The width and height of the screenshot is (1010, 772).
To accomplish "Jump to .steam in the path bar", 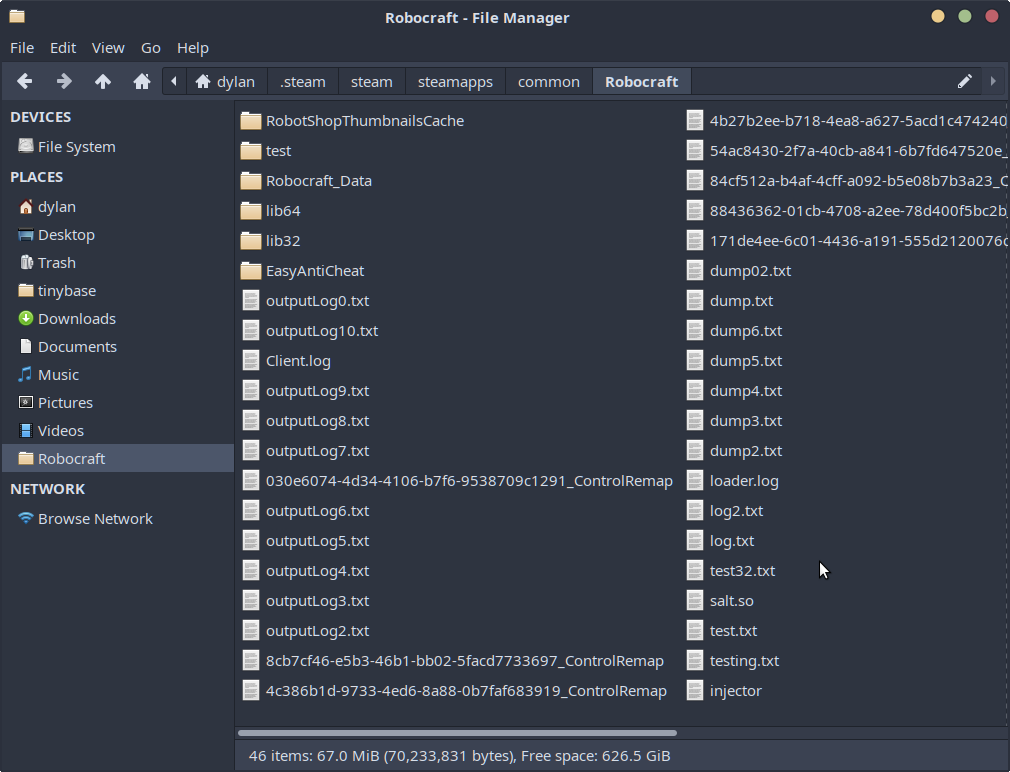I will pos(303,82).
